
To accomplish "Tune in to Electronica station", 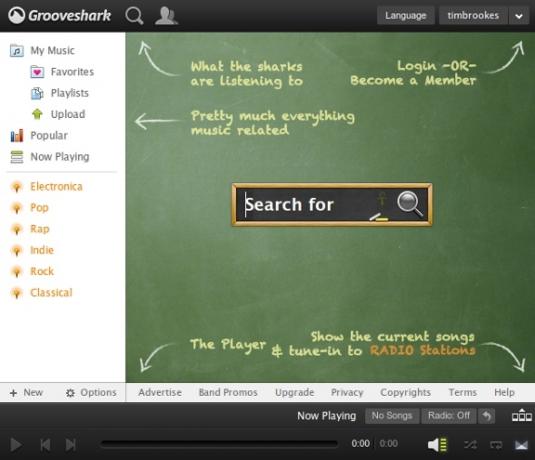I will (56, 186).
